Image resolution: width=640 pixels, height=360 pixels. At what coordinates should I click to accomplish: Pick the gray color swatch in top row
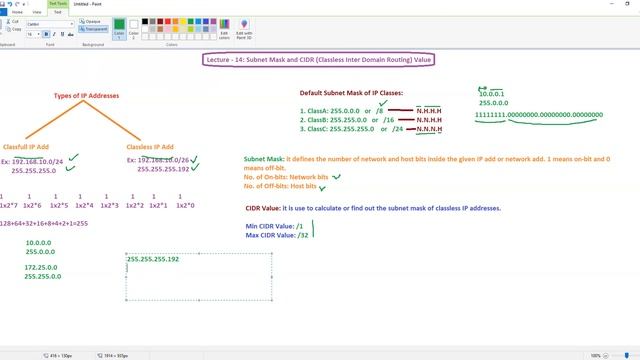(x=153, y=21)
